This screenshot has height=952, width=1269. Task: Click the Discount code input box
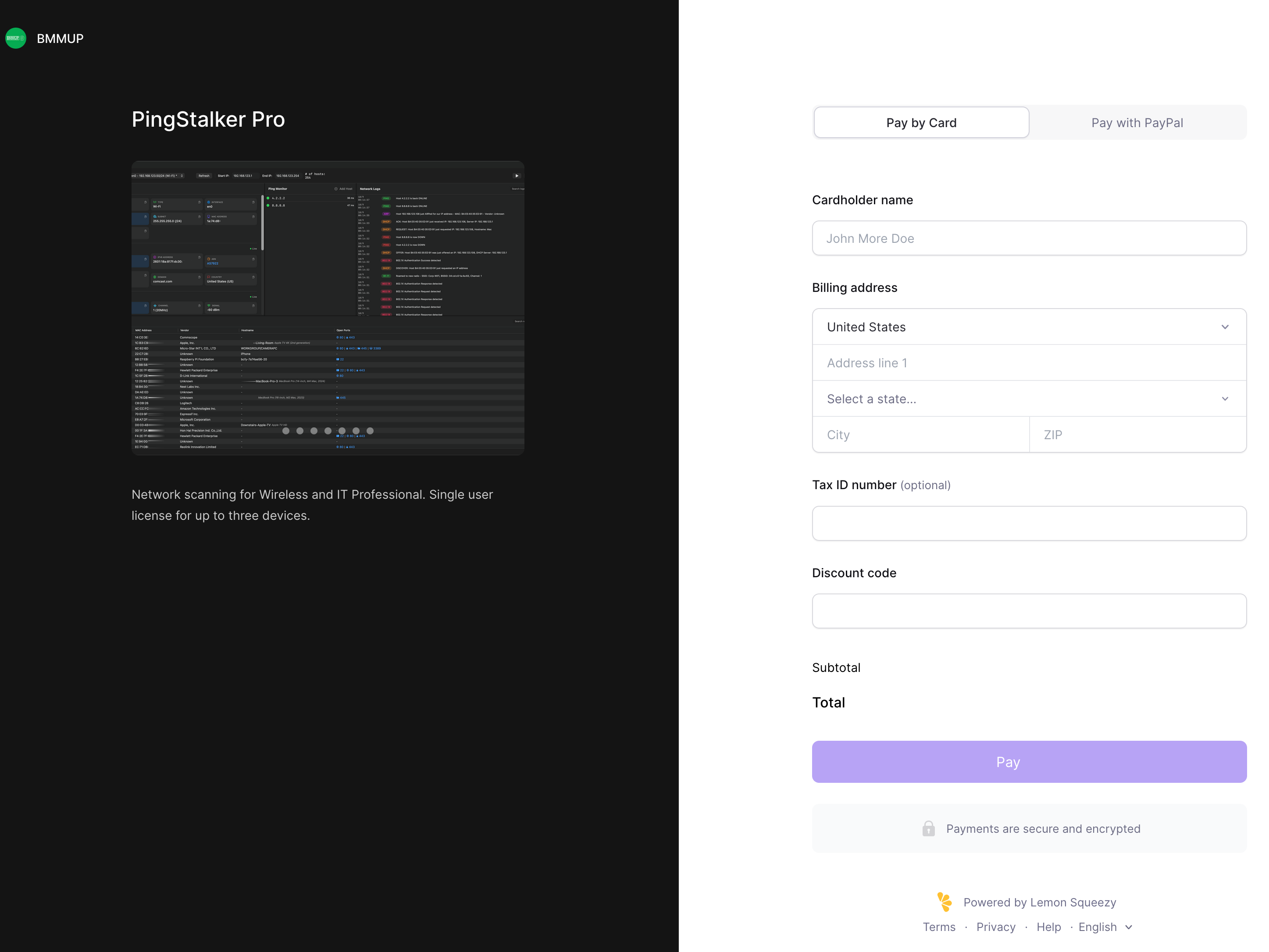coord(1029,611)
